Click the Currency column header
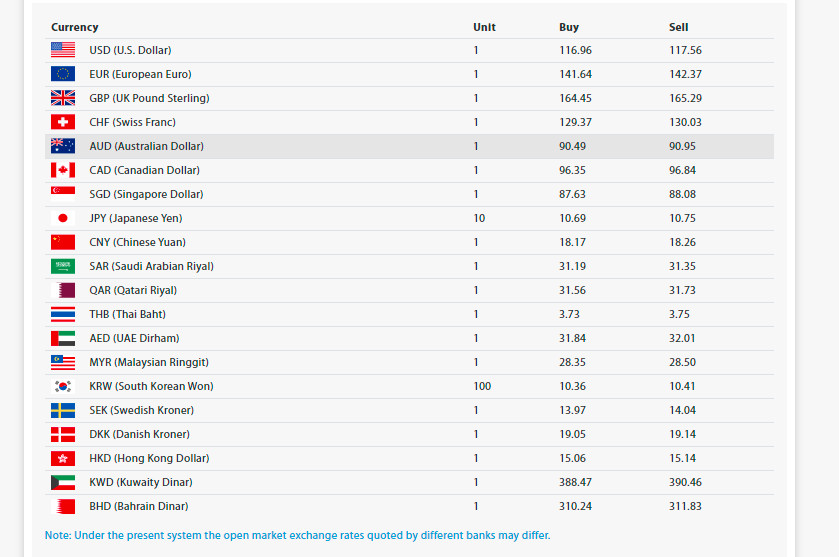839x557 pixels. pyautogui.click(x=74, y=27)
